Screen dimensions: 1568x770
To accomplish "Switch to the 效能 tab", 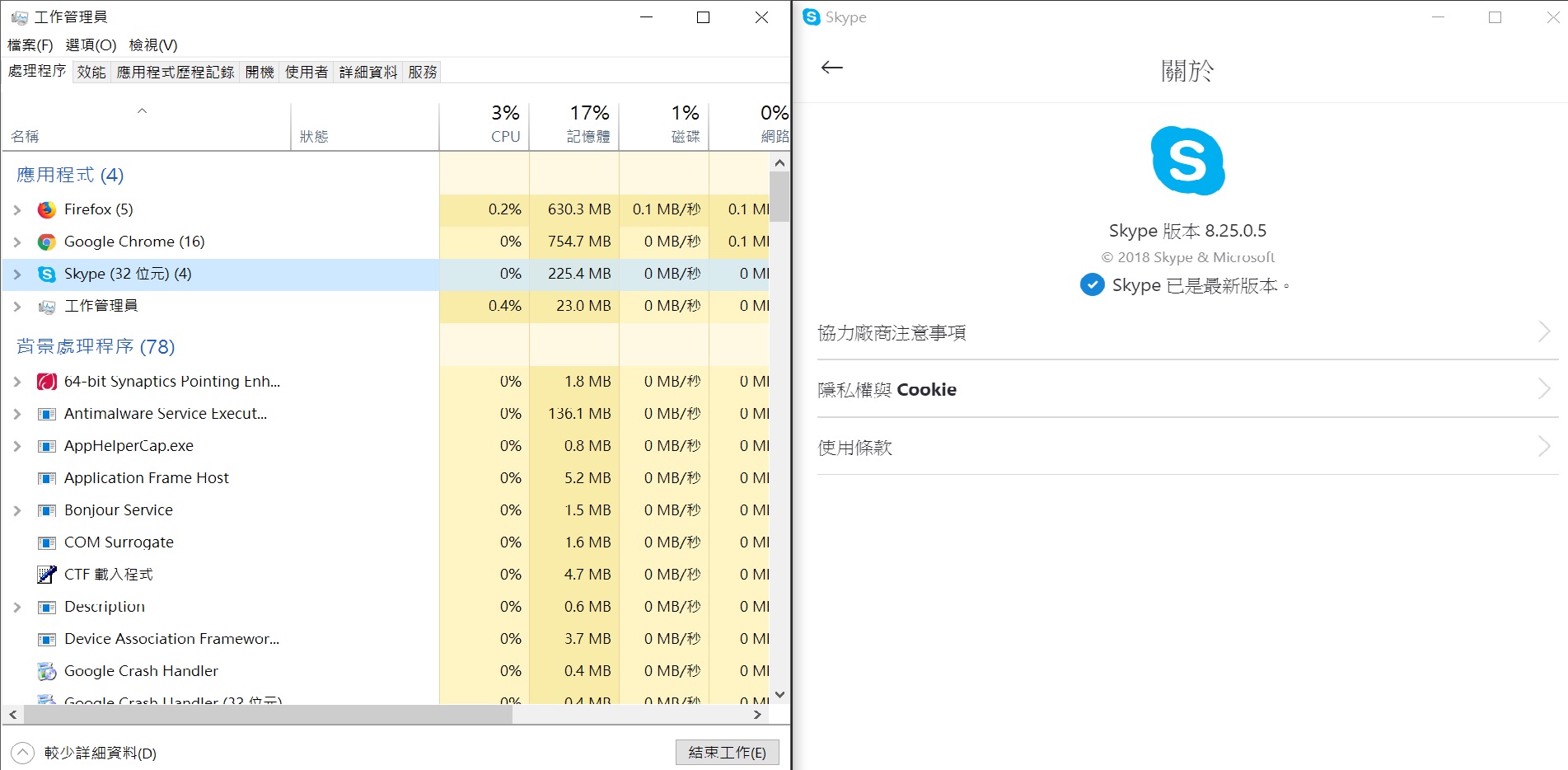I will pos(91,72).
